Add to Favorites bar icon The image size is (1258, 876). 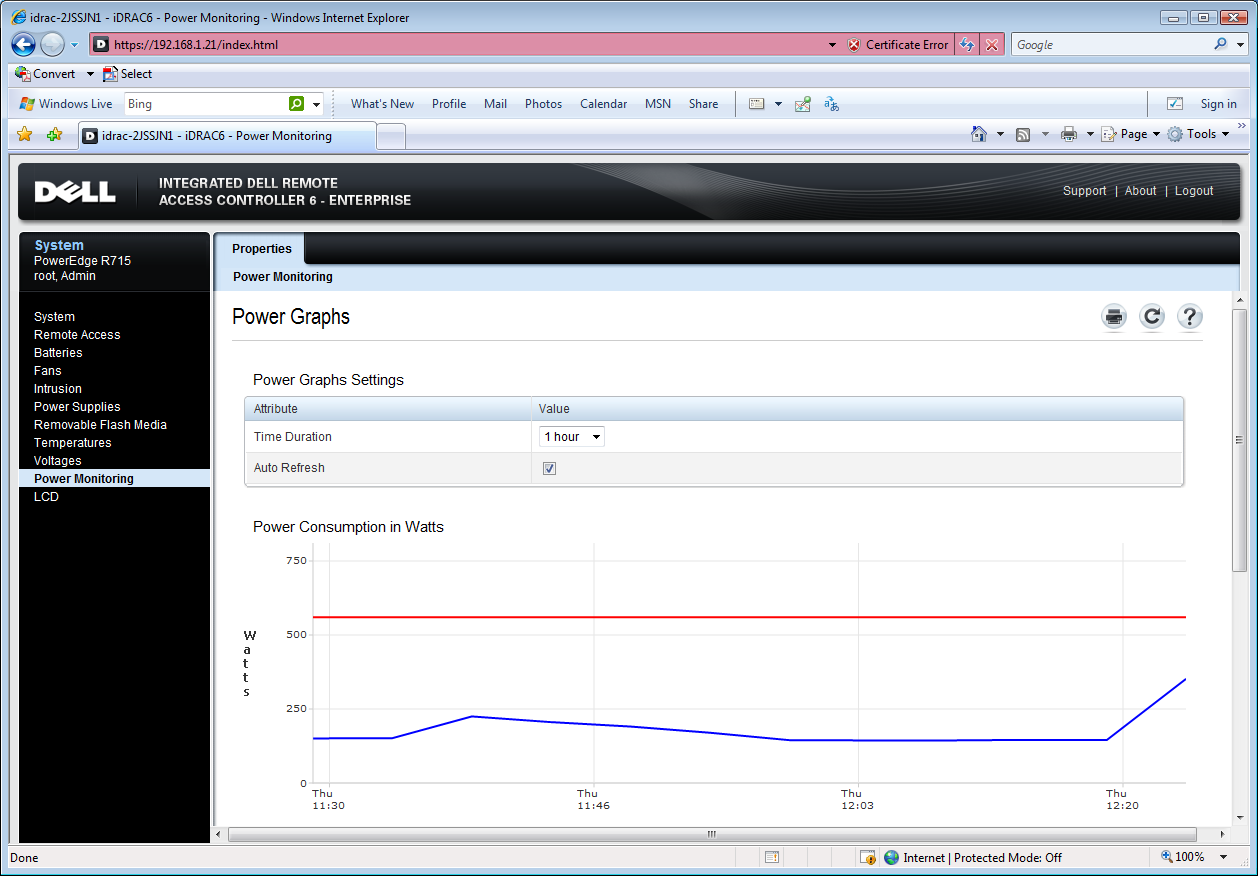(x=54, y=134)
